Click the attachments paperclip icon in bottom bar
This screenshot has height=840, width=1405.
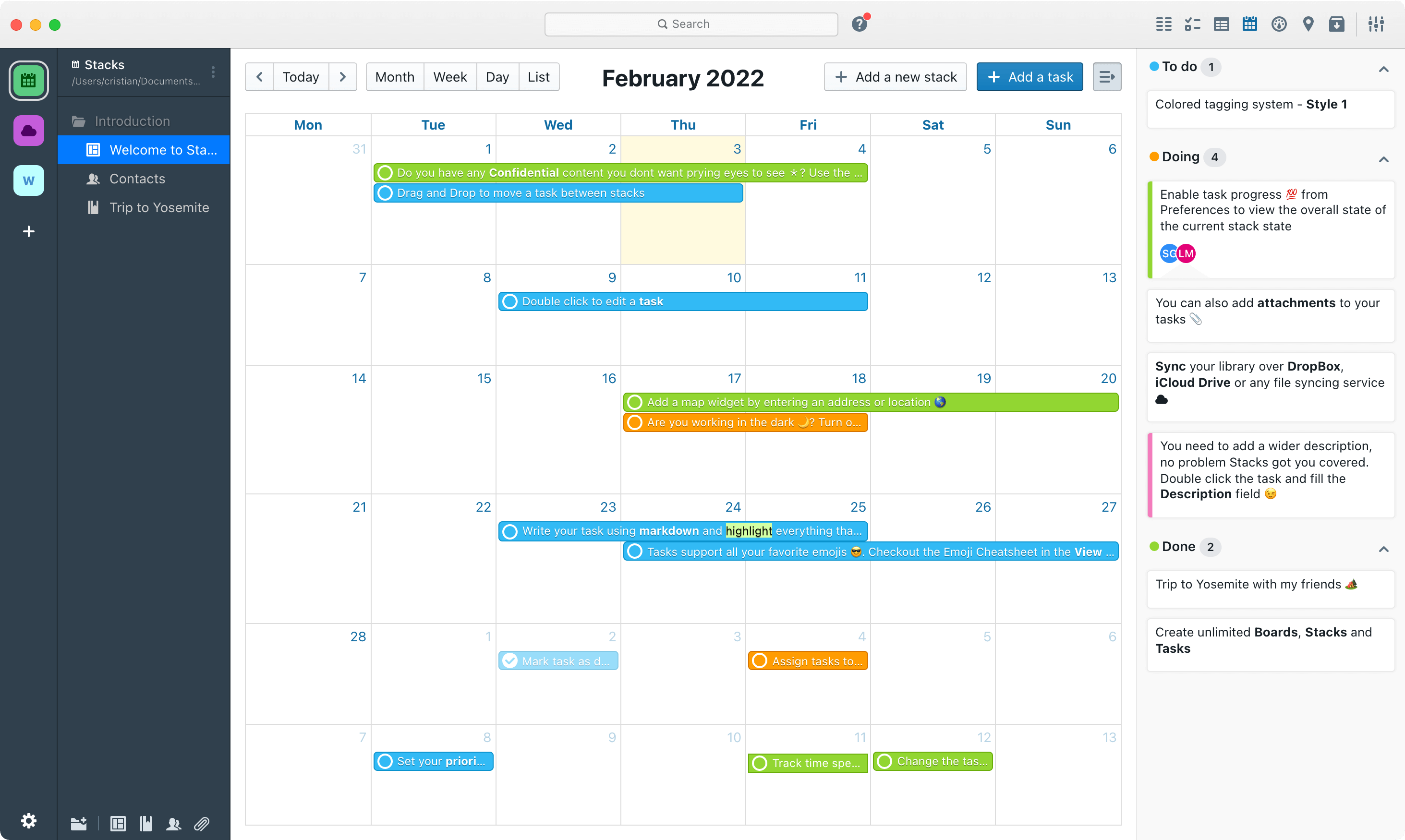click(202, 824)
